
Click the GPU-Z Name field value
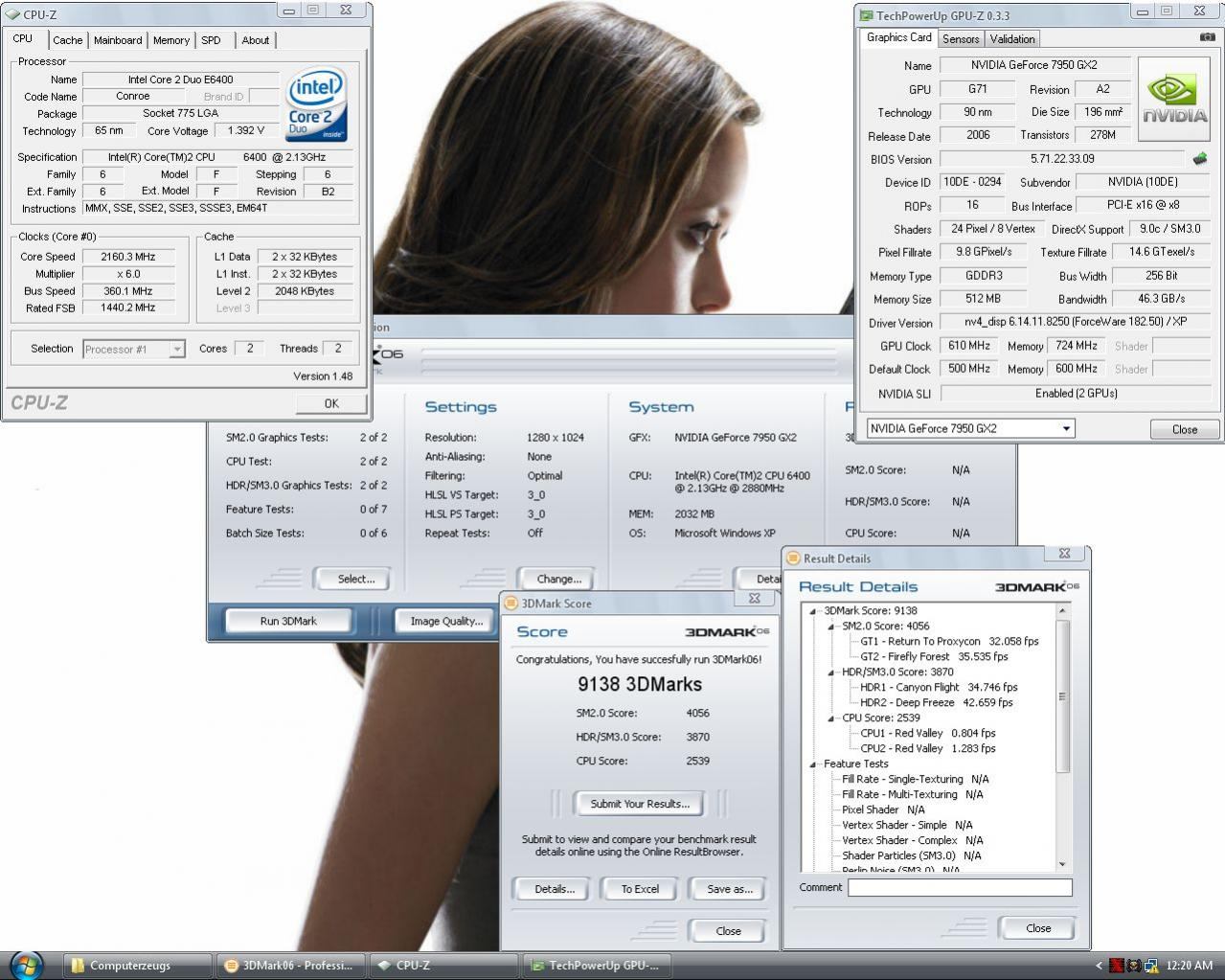[1034, 65]
